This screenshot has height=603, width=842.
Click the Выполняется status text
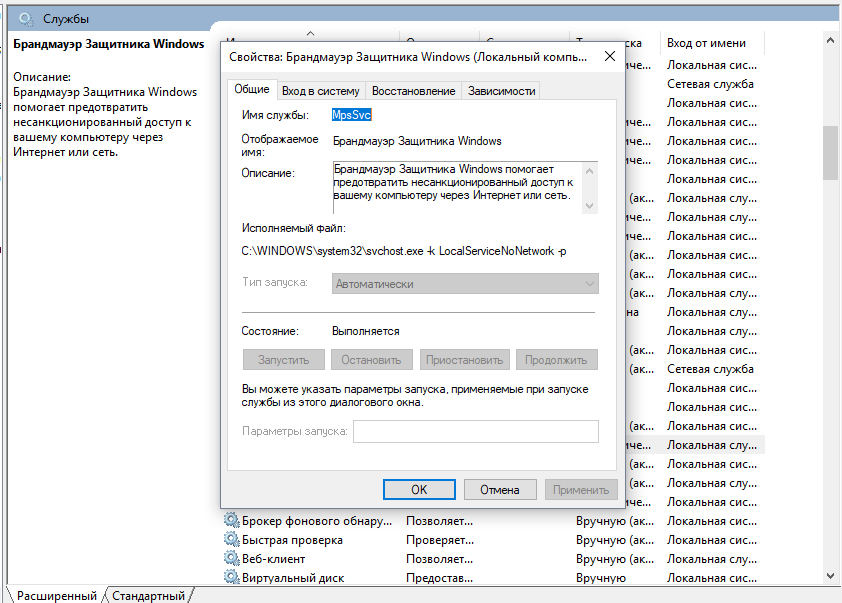tap(366, 331)
